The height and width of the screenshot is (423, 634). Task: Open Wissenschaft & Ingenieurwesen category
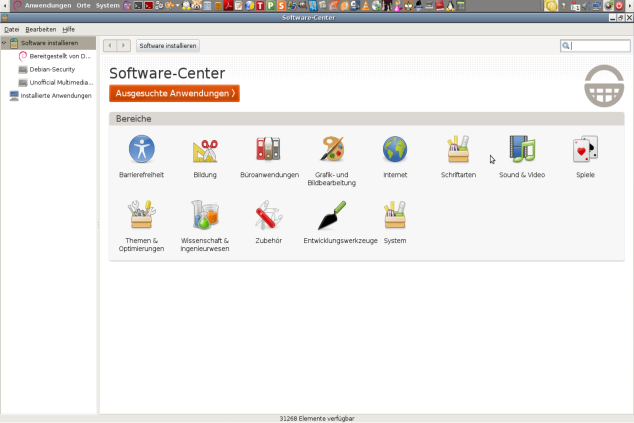pyautogui.click(x=205, y=226)
